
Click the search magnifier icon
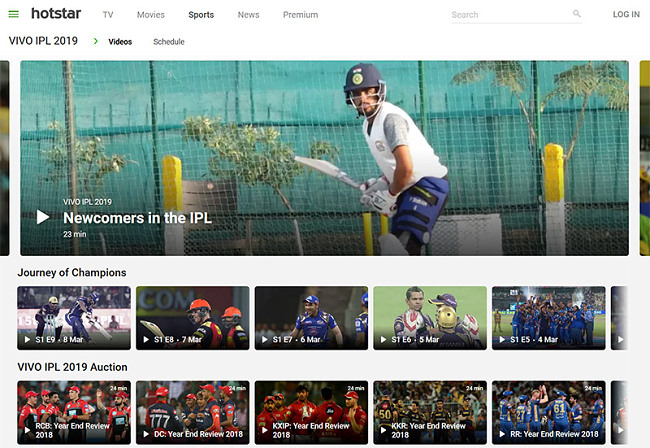(577, 14)
